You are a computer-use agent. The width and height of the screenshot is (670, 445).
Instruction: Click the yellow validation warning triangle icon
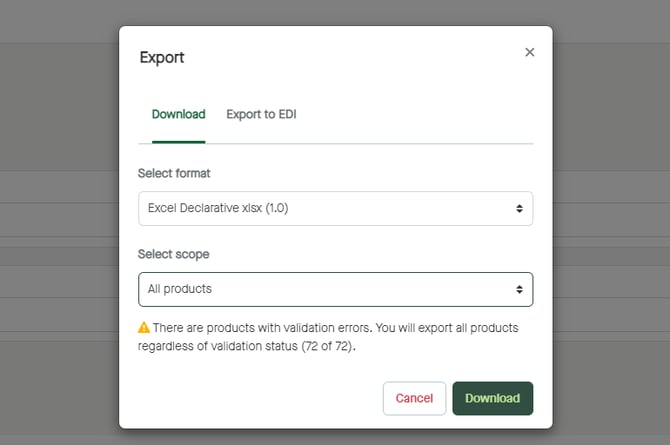(144, 328)
